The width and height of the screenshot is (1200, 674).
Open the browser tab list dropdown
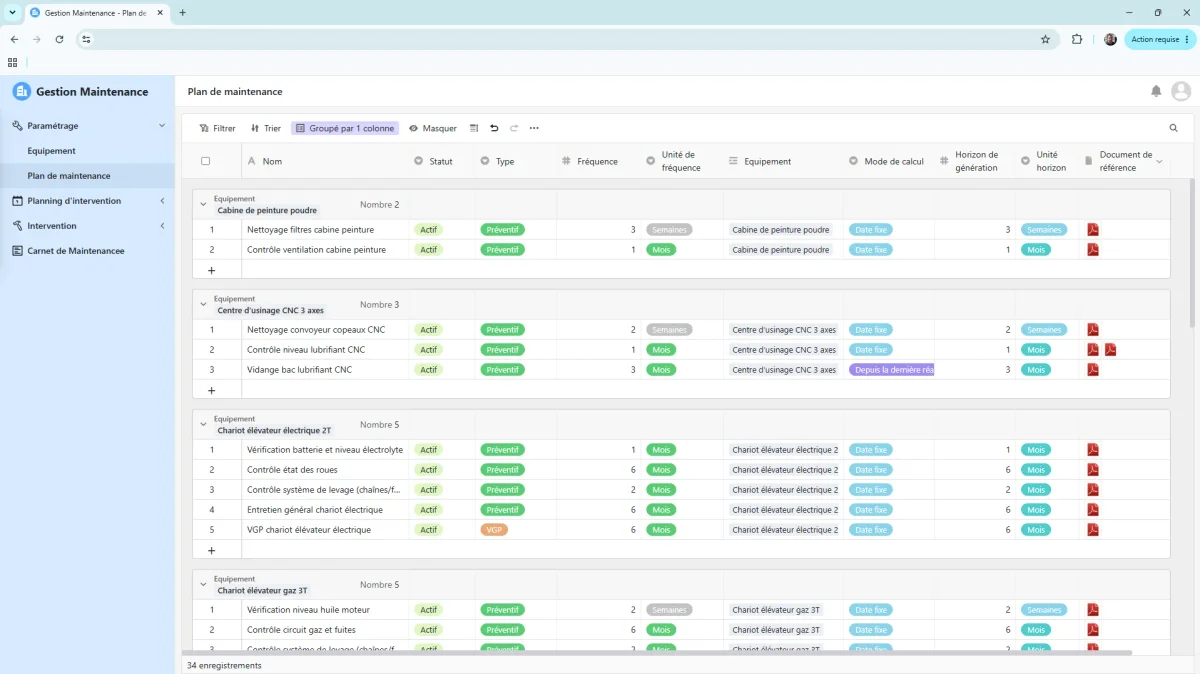tap(12, 12)
